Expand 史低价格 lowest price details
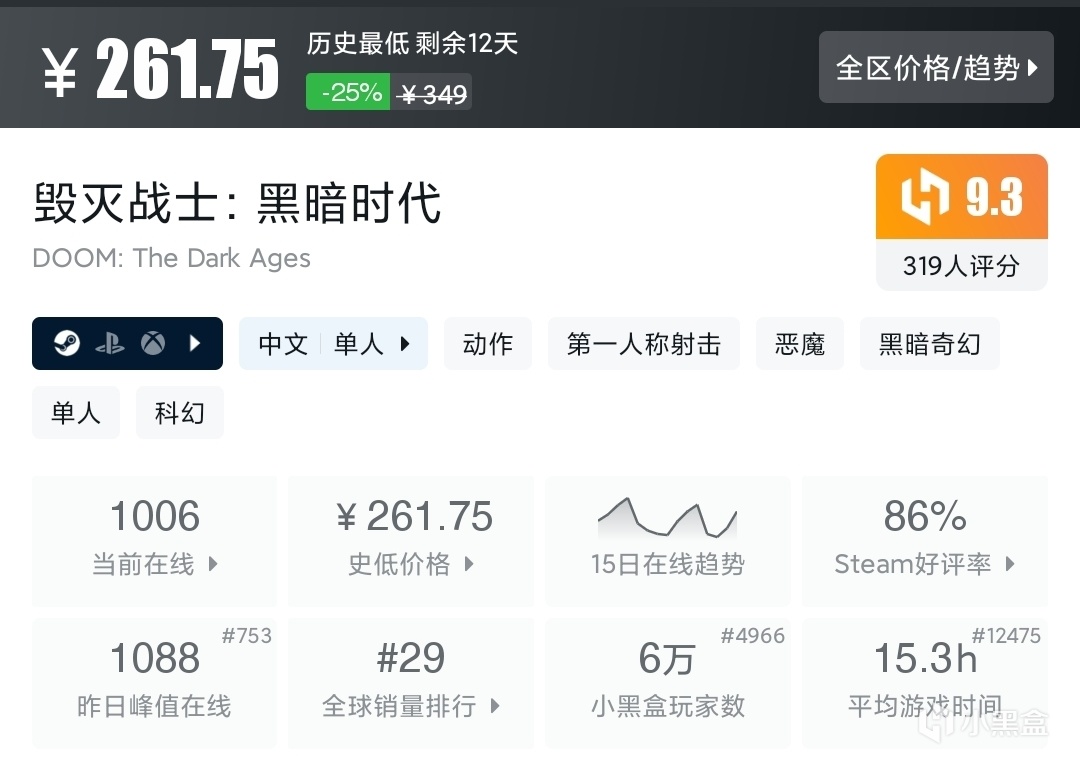The image size is (1080, 762). [x=411, y=541]
